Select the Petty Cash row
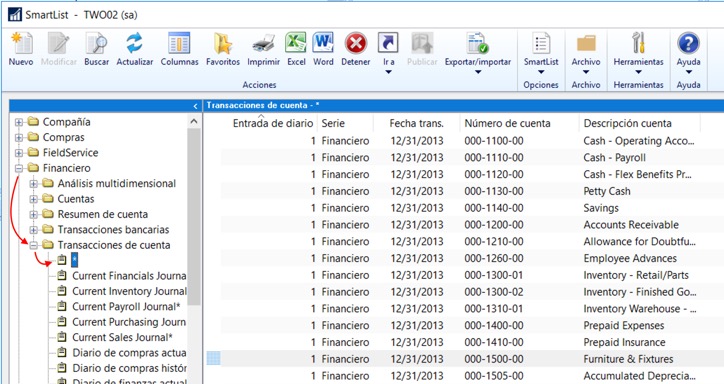 472,191
